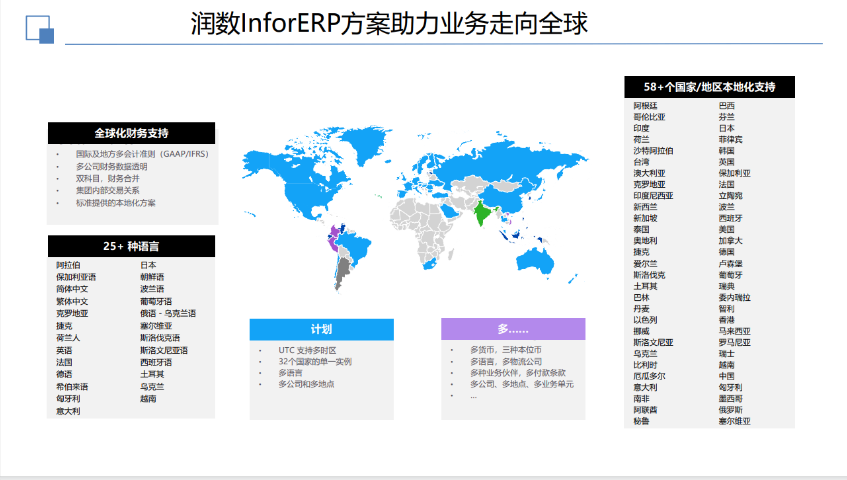Click 塞尔维亚 at the country list bottom
The width and height of the screenshot is (847, 480).
point(736,422)
